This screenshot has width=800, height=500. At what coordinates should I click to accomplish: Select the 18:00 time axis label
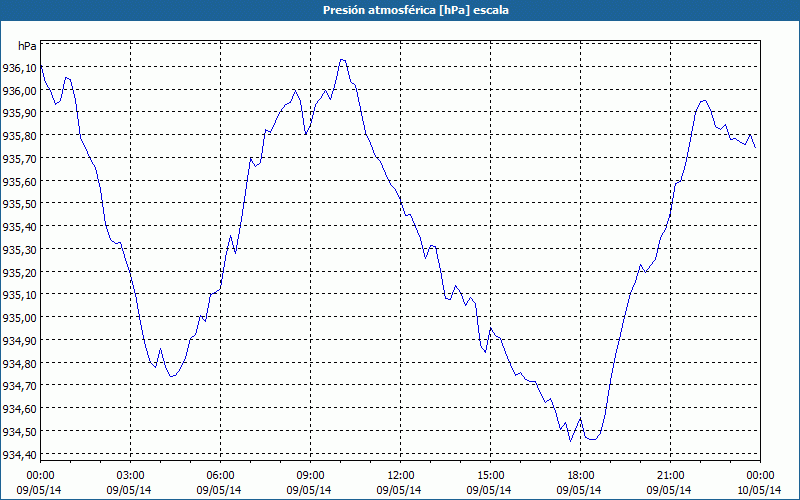580,476
